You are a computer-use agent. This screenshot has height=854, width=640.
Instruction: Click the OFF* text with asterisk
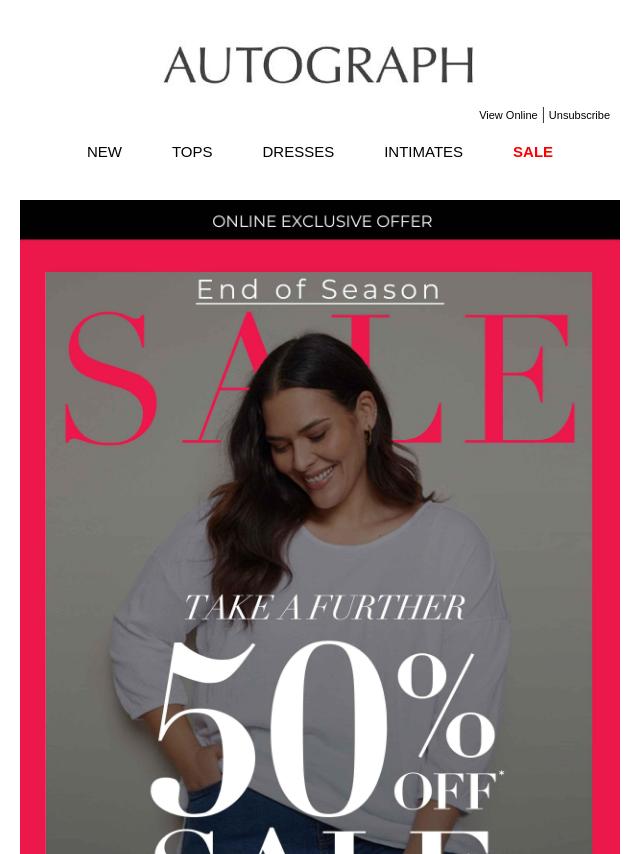point(448,790)
